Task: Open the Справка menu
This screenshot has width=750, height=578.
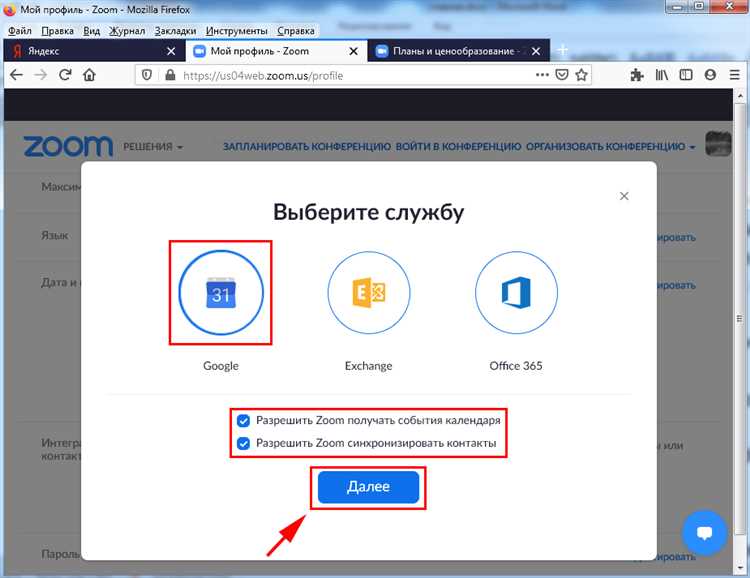Action: (x=296, y=31)
